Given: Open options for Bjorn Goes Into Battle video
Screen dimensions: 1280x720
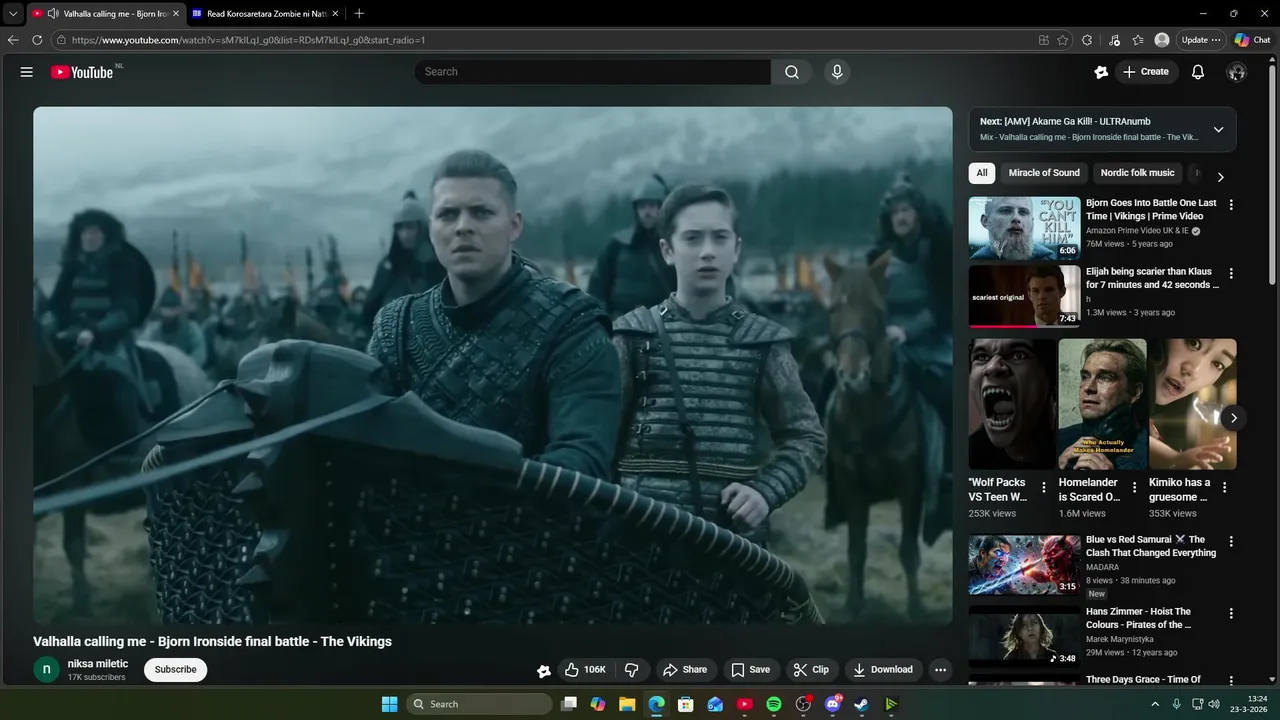Looking at the screenshot, I should pos(1231,204).
